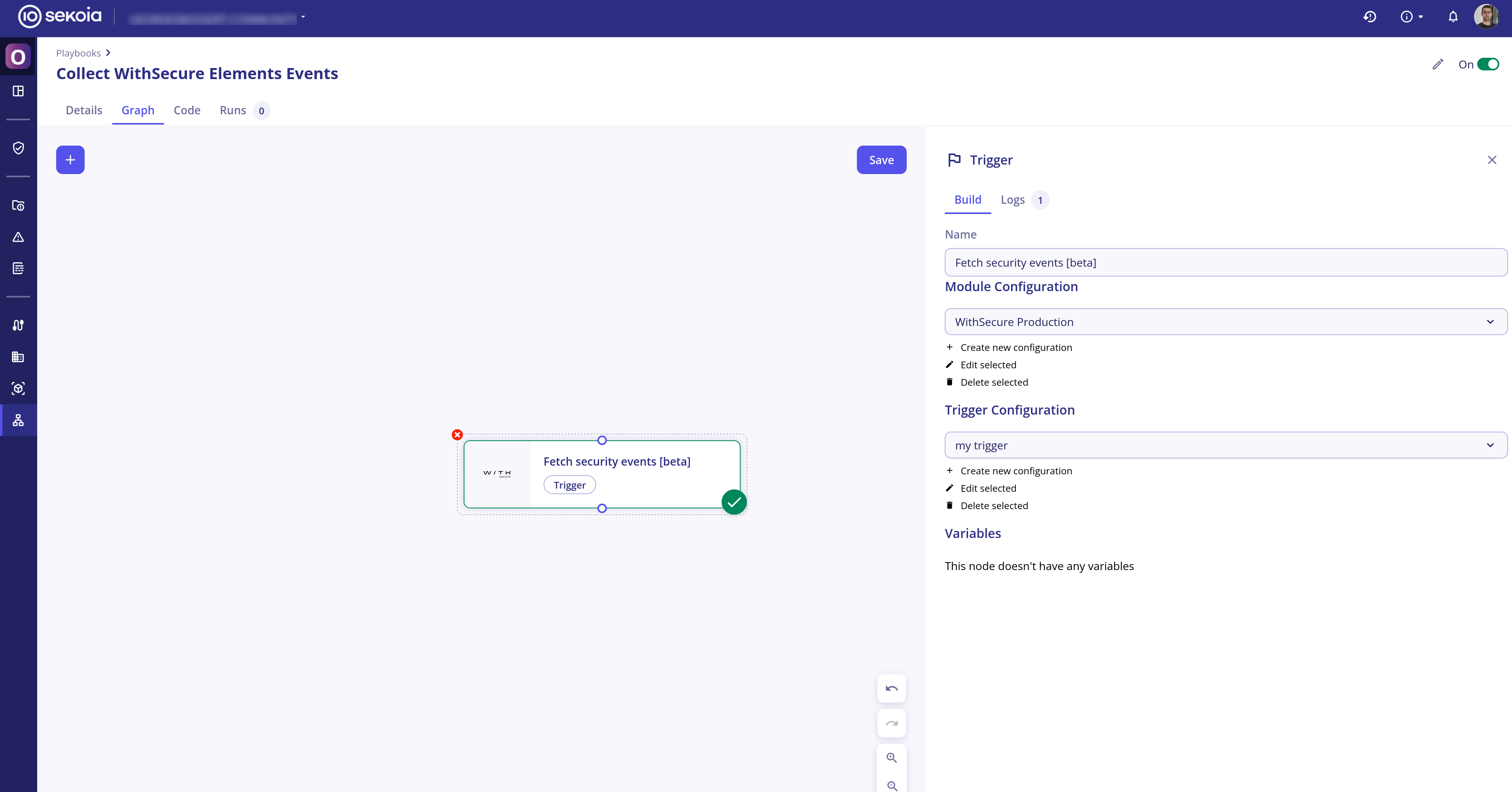
Task: Delete selected module configuration
Action: coord(987,382)
